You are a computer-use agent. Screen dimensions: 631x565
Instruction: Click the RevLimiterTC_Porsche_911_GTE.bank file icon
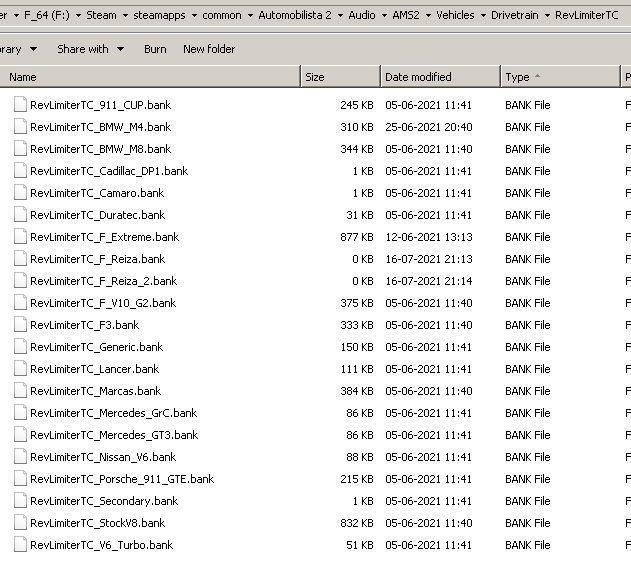click(x=20, y=479)
